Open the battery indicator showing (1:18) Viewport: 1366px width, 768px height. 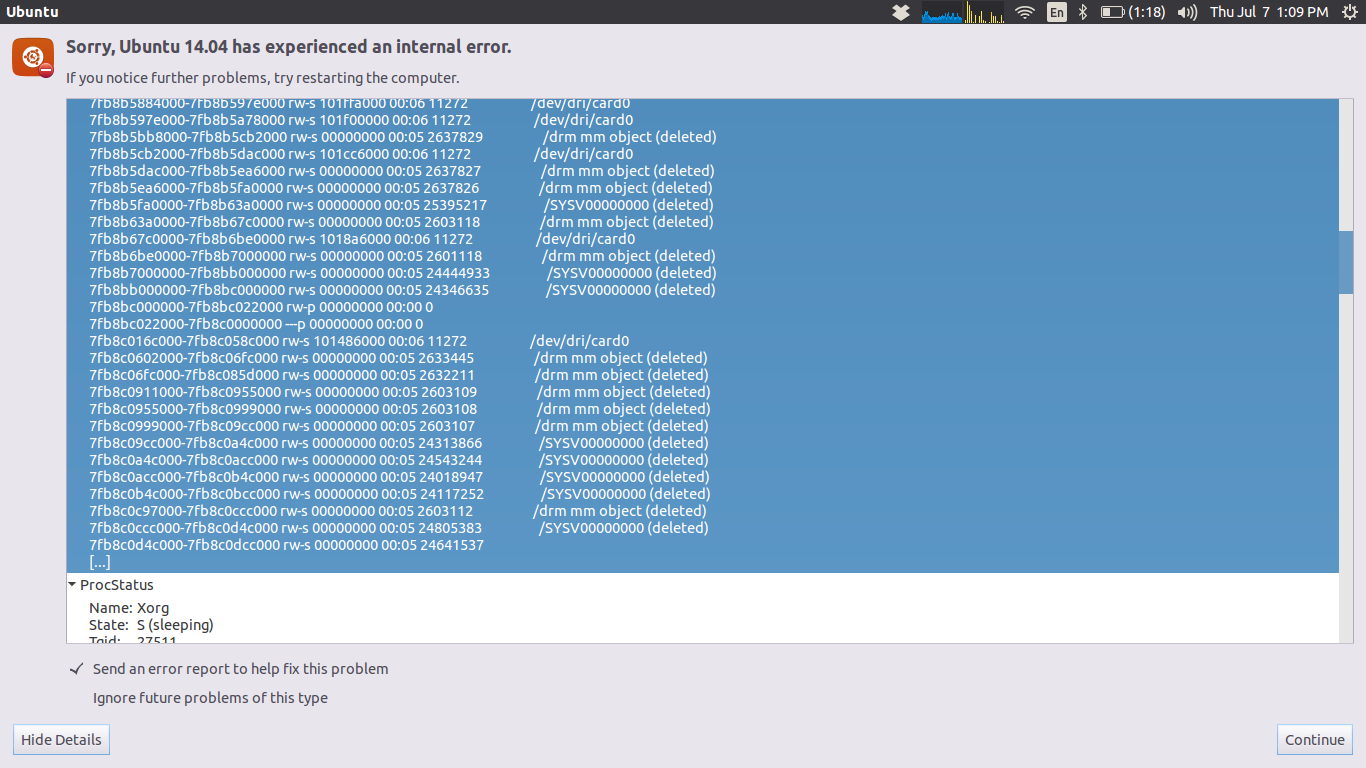(x=1133, y=12)
